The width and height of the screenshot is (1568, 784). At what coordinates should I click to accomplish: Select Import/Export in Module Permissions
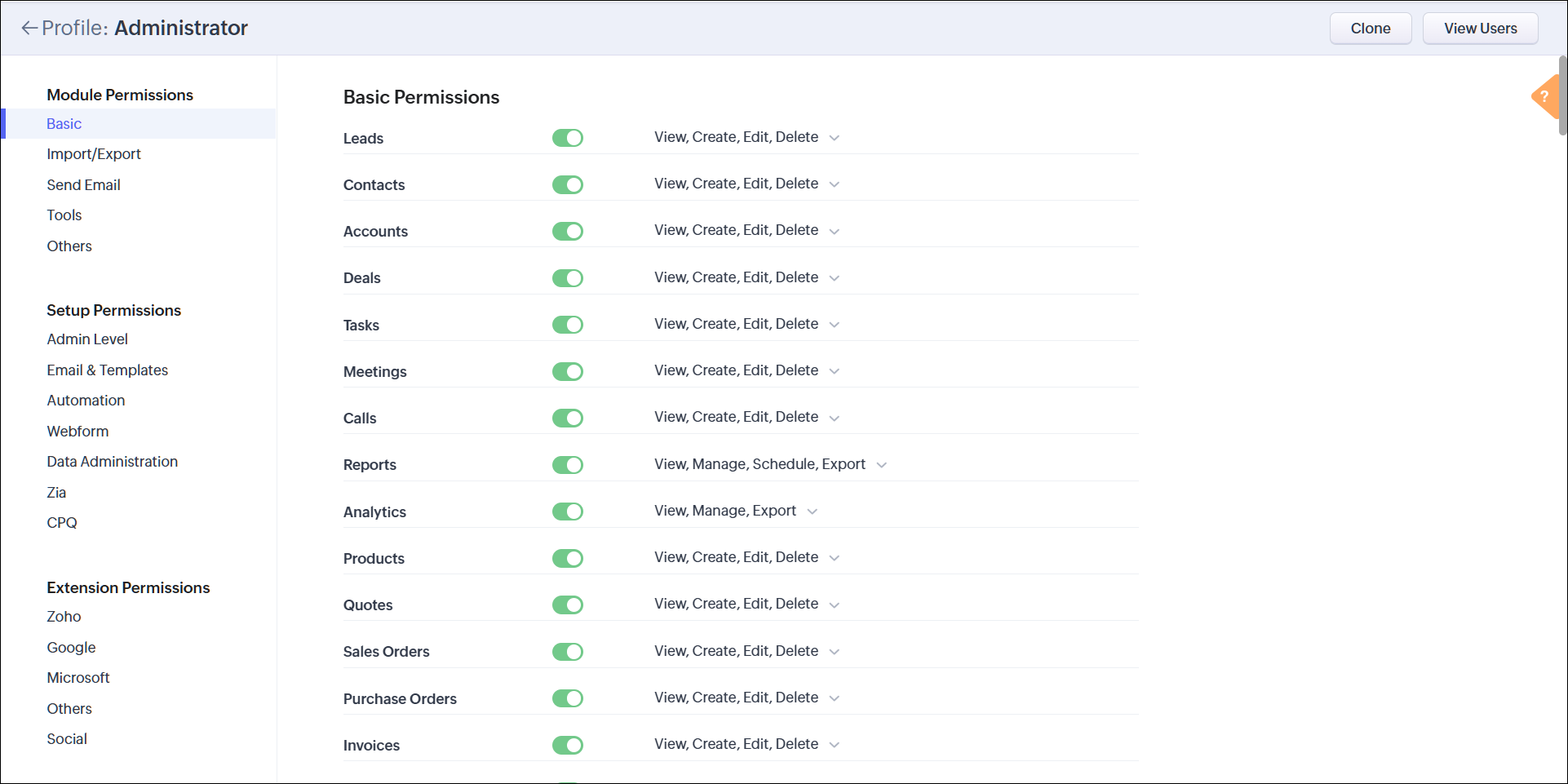pos(94,154)
